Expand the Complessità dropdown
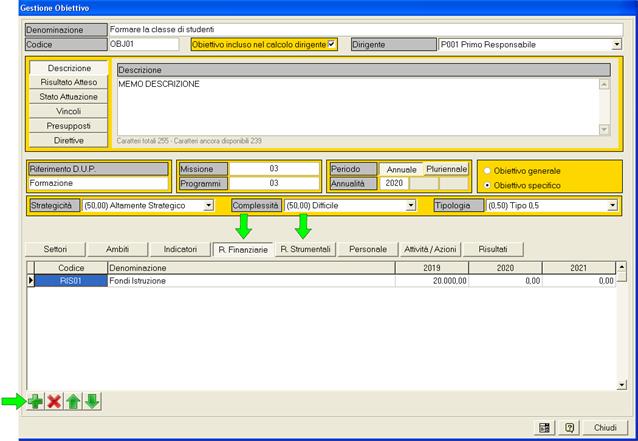The width and height of the screenshot is (638, 441). (410, 205)
